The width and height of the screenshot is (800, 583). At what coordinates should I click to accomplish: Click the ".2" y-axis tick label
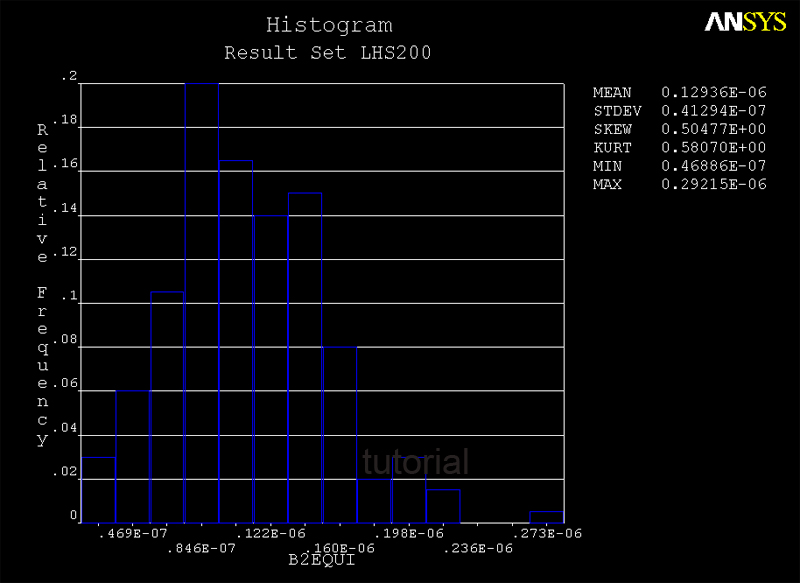(69, 77)
